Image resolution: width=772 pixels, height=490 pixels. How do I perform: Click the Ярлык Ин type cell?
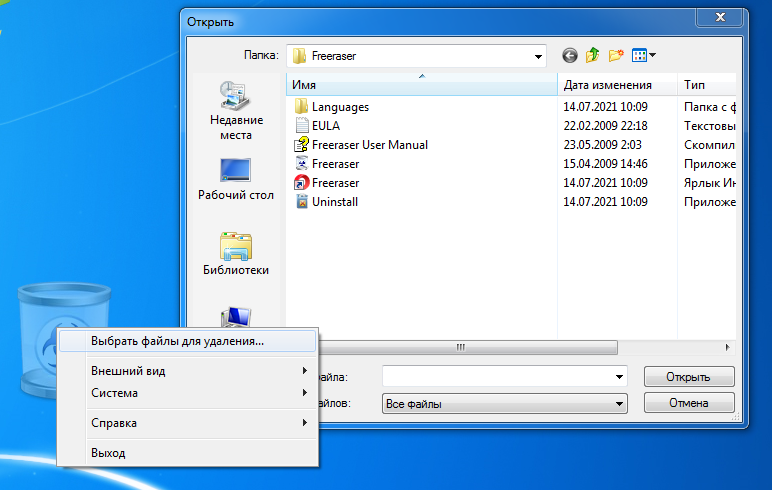709,183
